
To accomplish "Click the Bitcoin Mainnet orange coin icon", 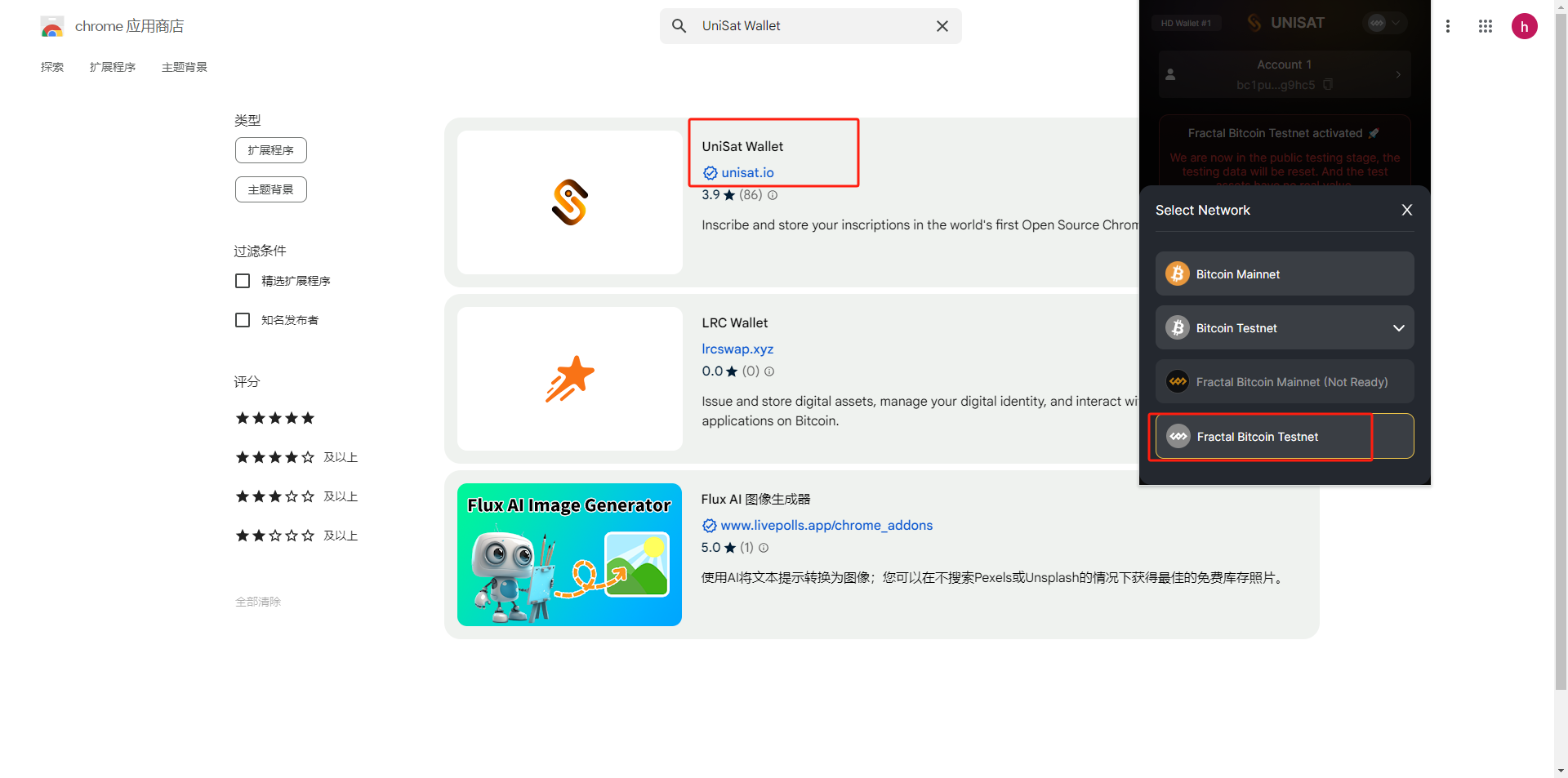I will click(x=1177, y=273).
